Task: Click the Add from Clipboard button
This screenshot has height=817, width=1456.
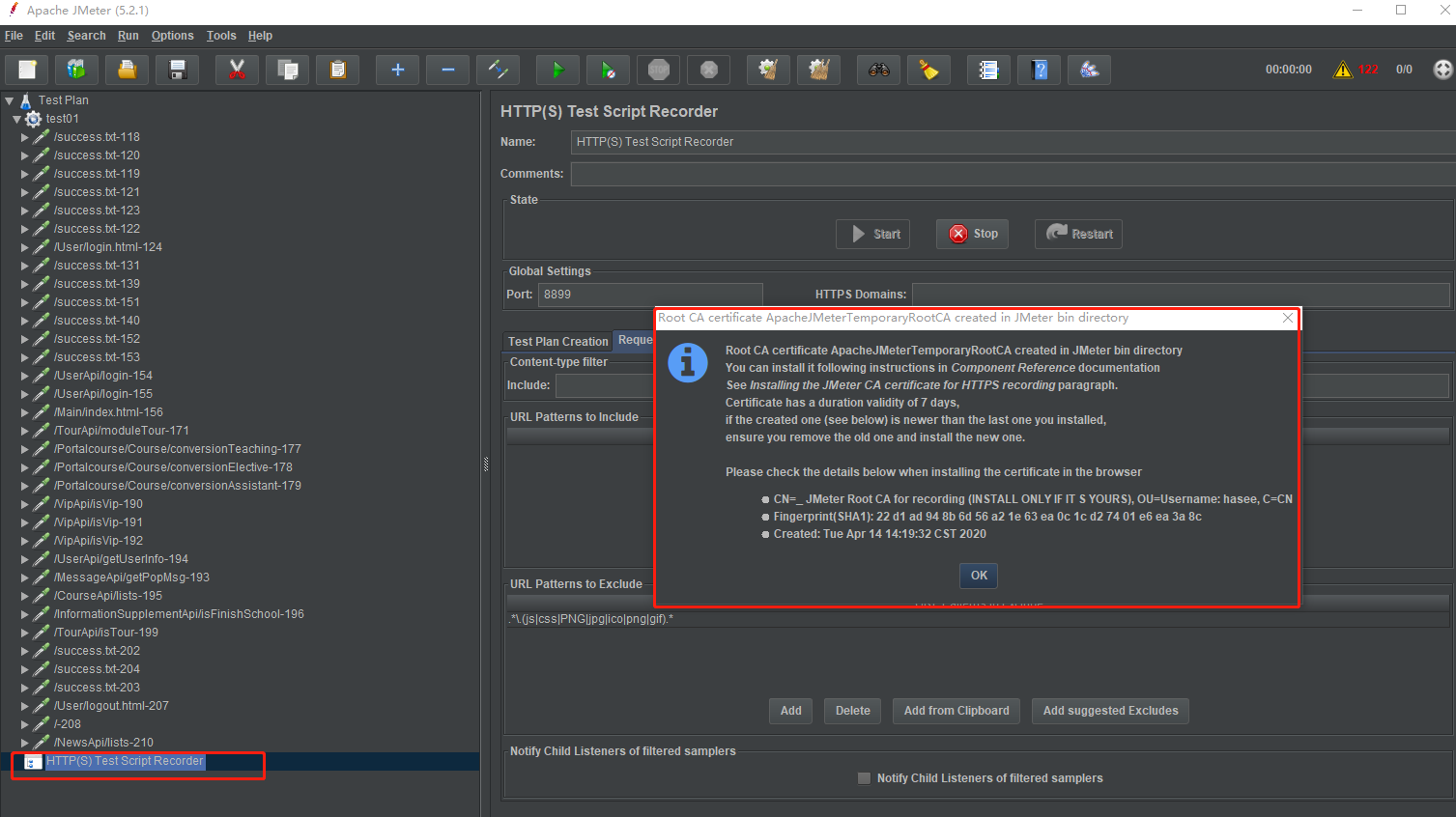Action: (956, 711)
